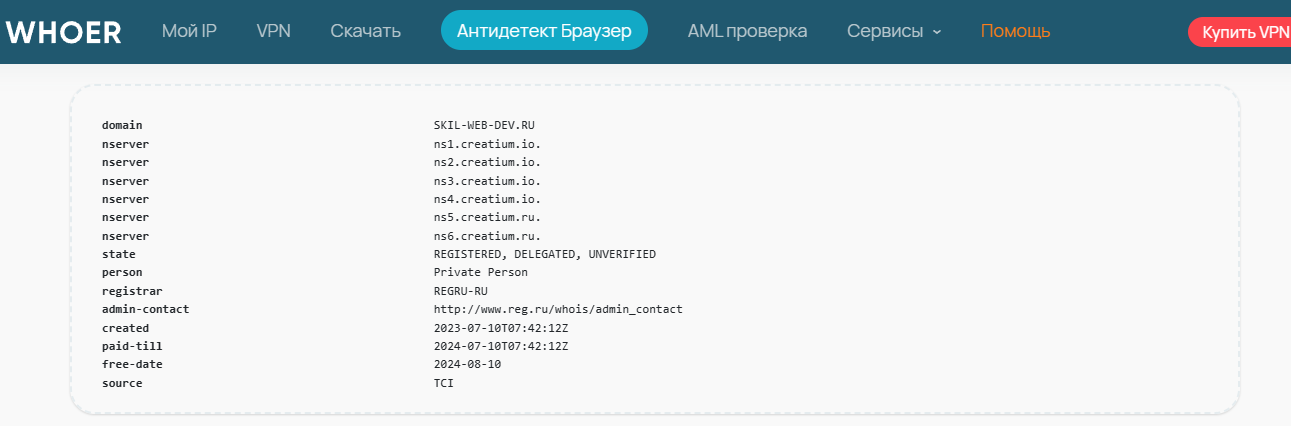Click registrar value REGRU-RU
Screen dimensions: 1291x426
click(461, 291)
